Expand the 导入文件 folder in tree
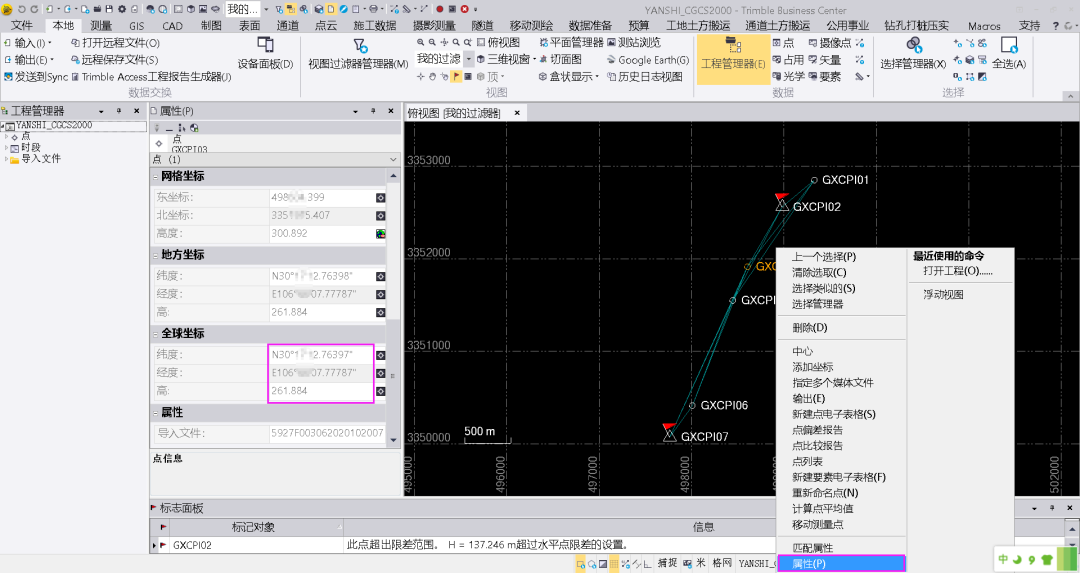The image size is (1080, 573). point(6,158)
